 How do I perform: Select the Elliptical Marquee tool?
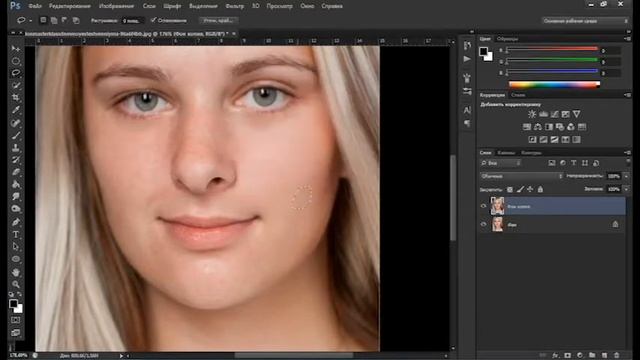(16, 61)
